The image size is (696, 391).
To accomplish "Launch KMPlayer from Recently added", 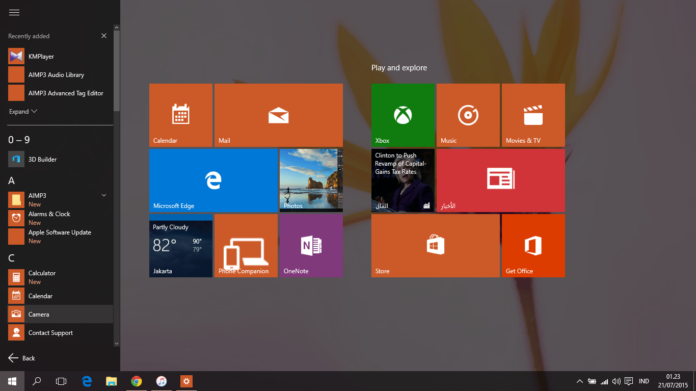I will click(x=60, y=56).
